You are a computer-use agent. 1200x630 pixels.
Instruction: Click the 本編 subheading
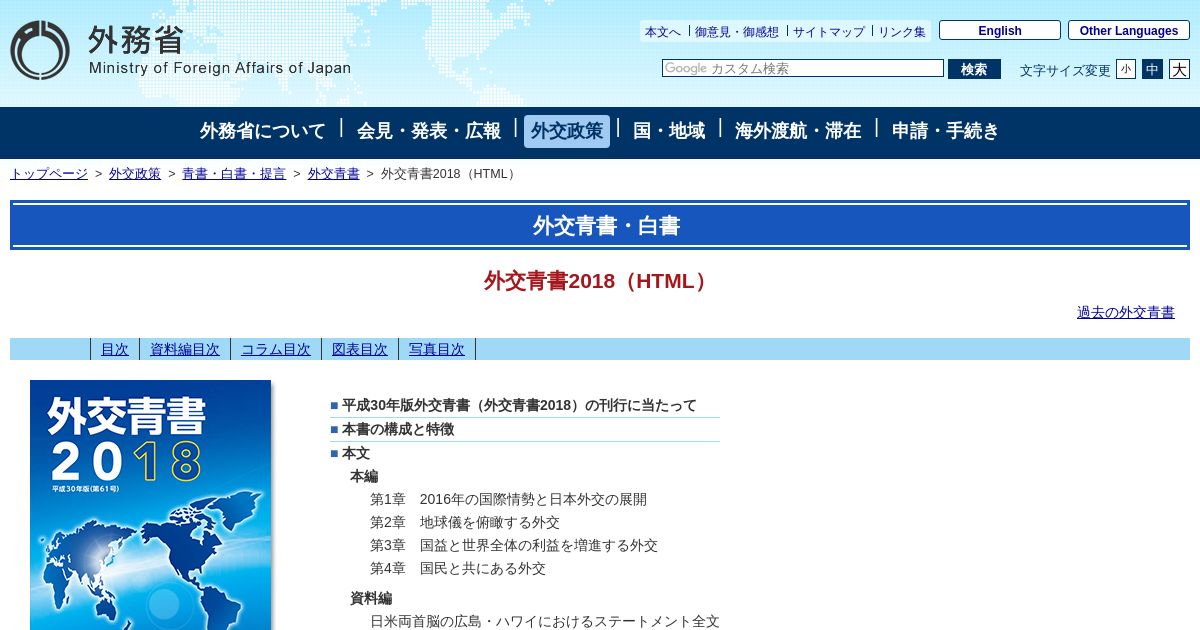tap(364, 476)
